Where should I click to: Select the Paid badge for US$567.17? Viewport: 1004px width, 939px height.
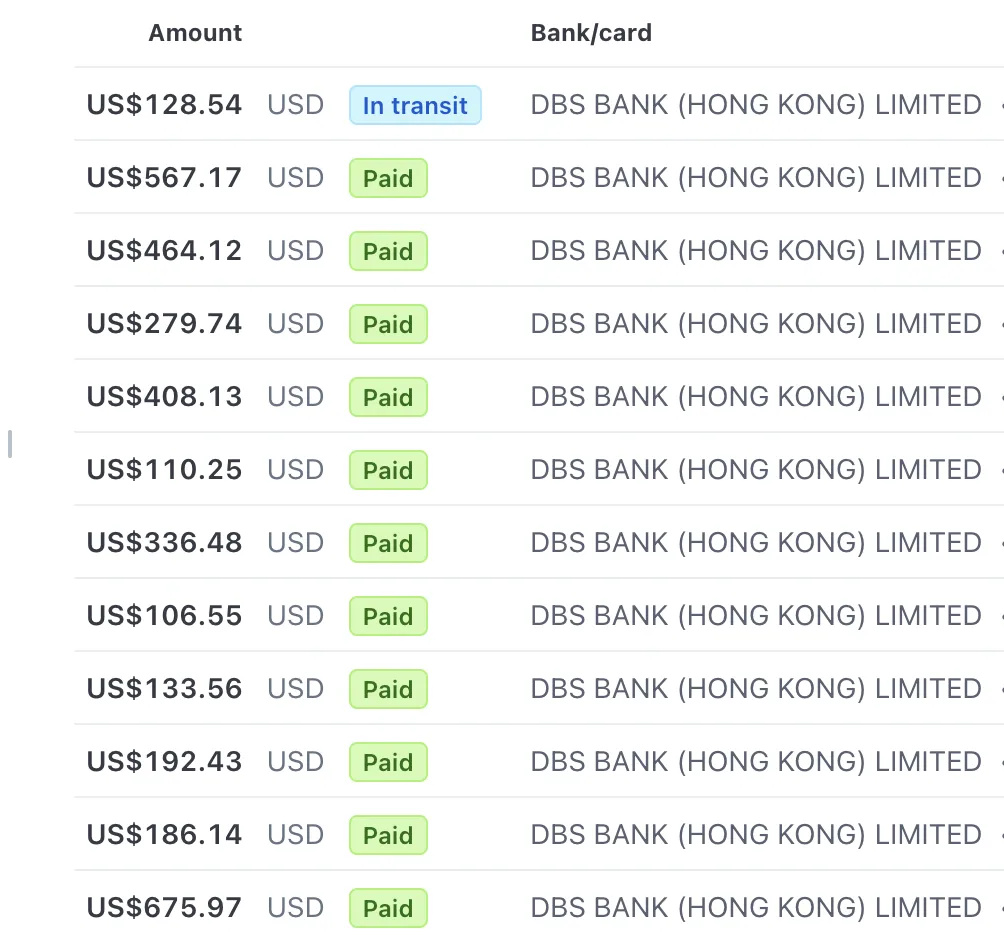[388, 178]
